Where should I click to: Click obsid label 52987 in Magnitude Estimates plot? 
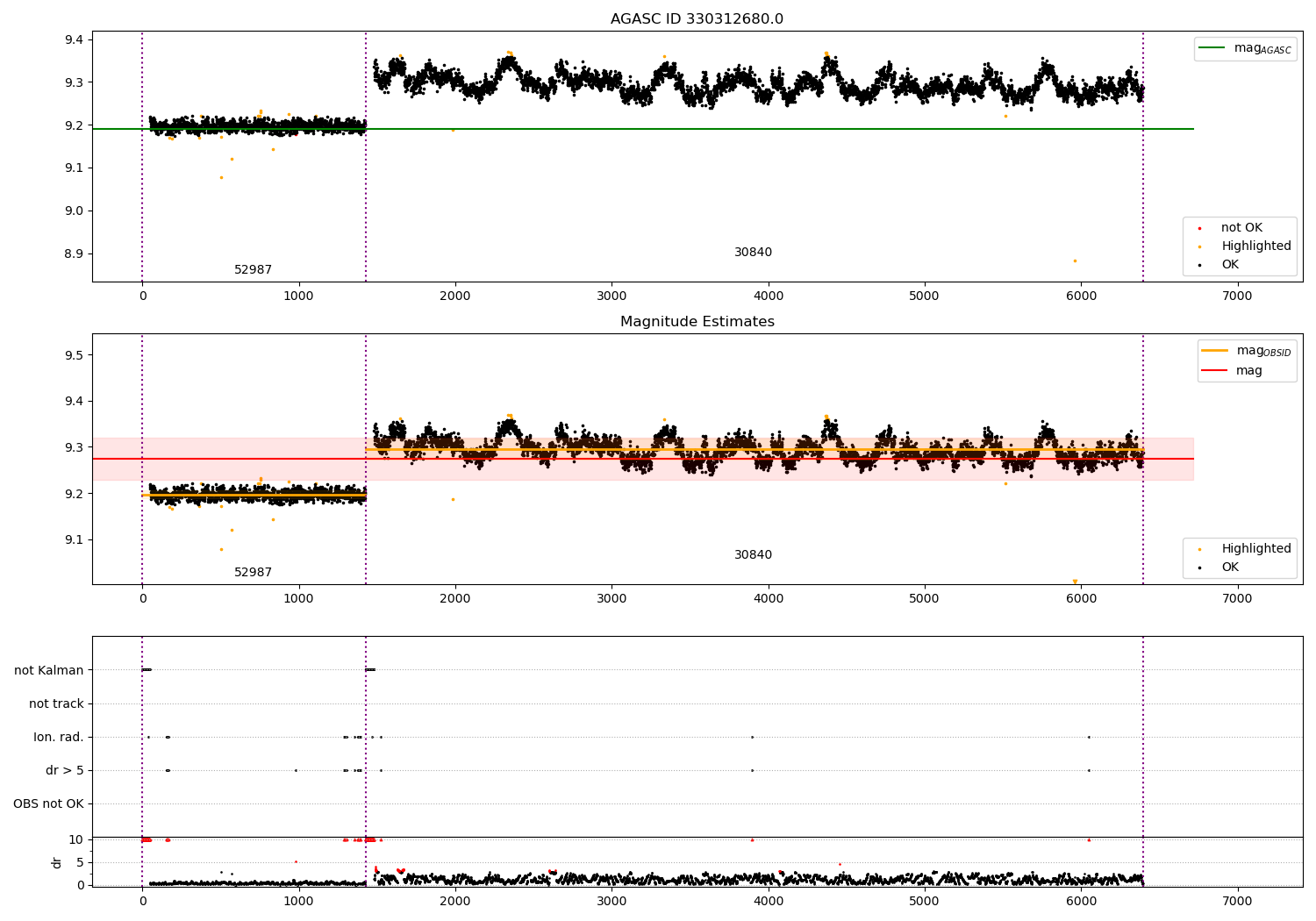coord(253,573)
